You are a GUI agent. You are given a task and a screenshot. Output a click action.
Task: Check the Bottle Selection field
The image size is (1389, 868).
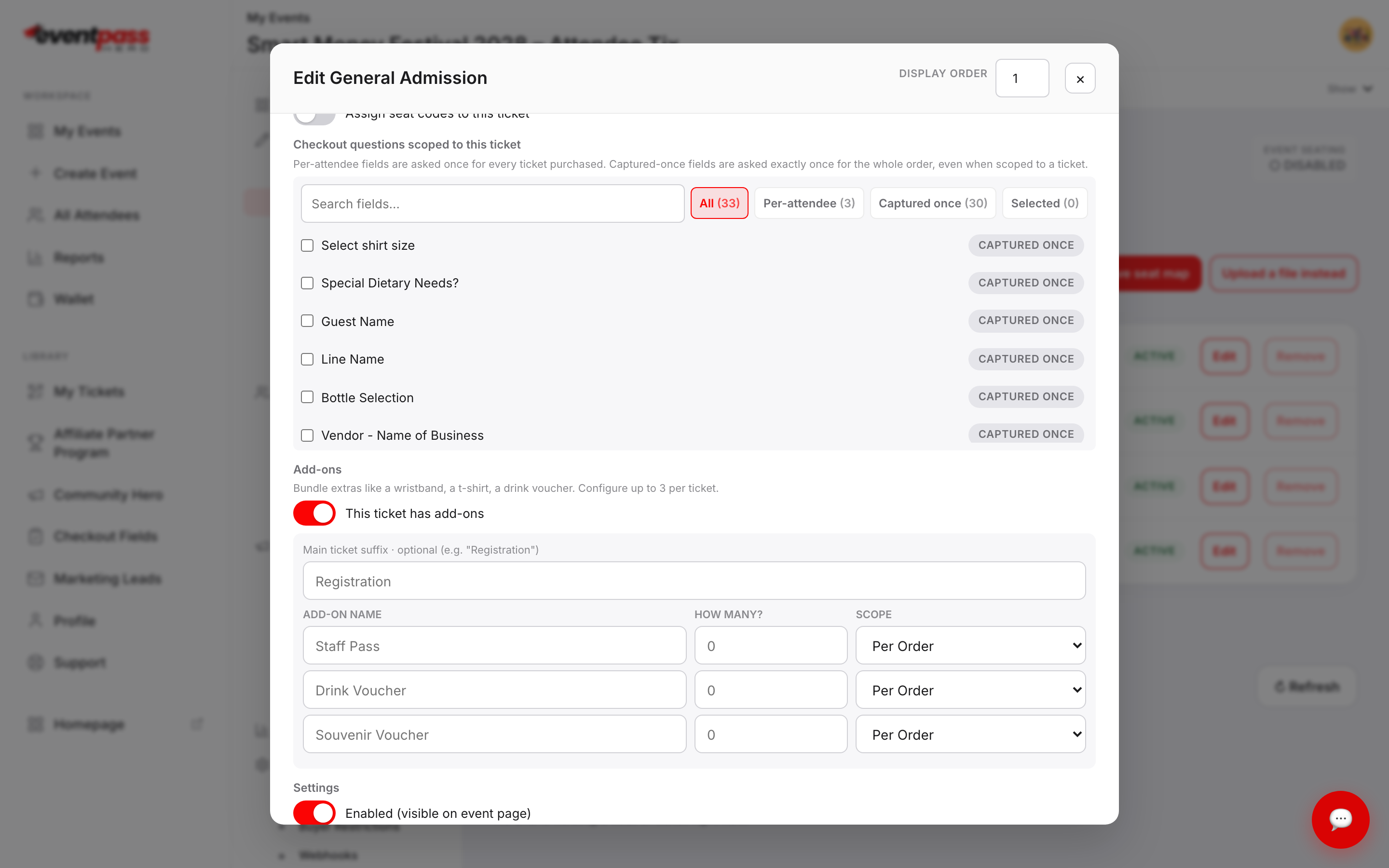pos(307,397)
